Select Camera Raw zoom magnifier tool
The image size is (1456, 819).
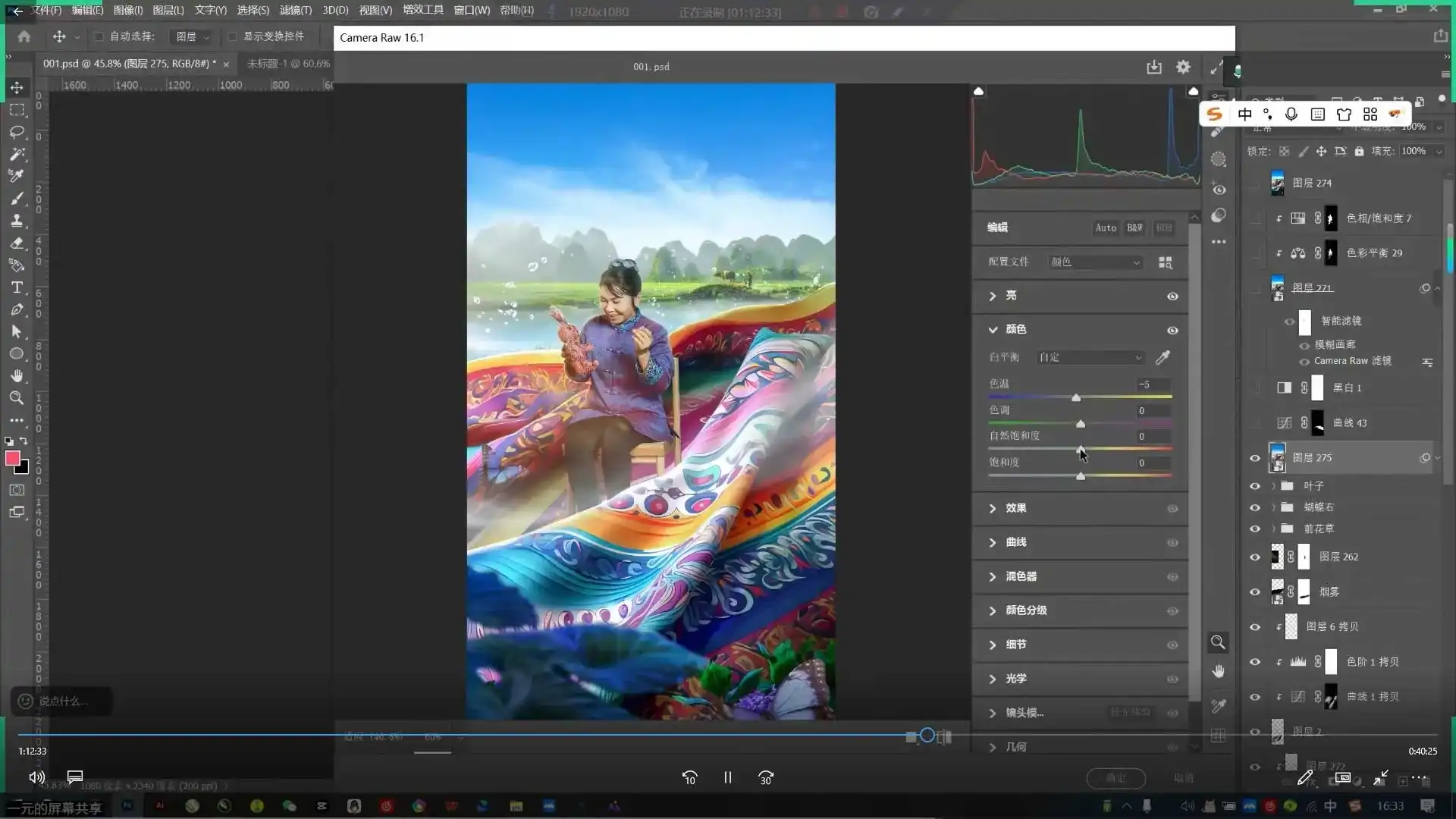tap(1218, 642)
